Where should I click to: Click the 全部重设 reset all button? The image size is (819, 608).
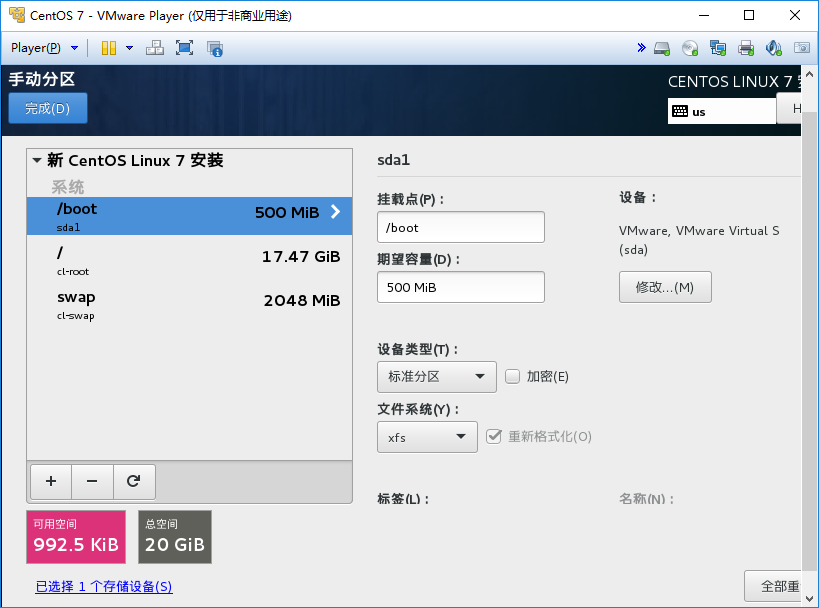point(773,586)
